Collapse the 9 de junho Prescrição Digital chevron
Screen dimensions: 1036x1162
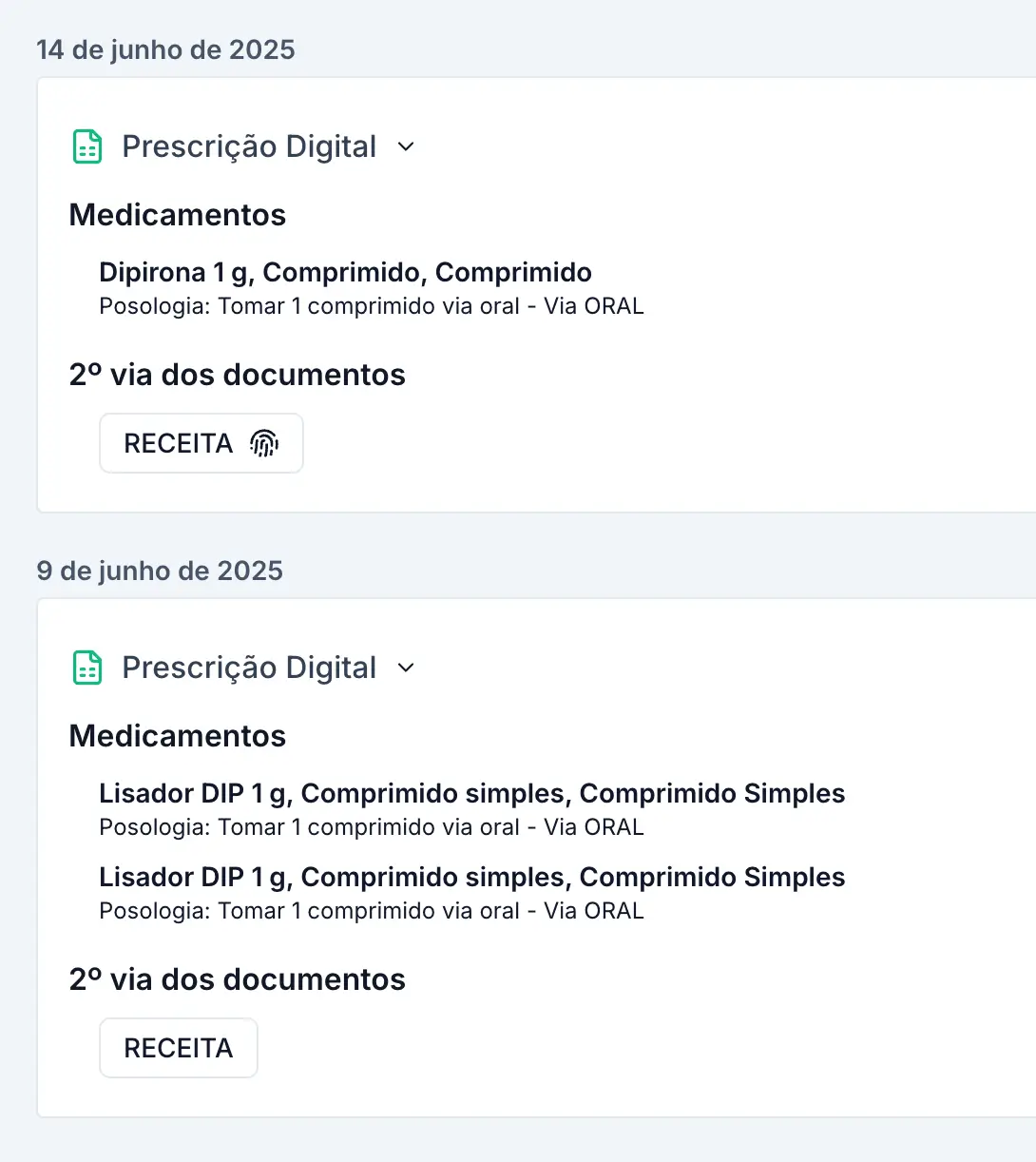click(406, 668)
